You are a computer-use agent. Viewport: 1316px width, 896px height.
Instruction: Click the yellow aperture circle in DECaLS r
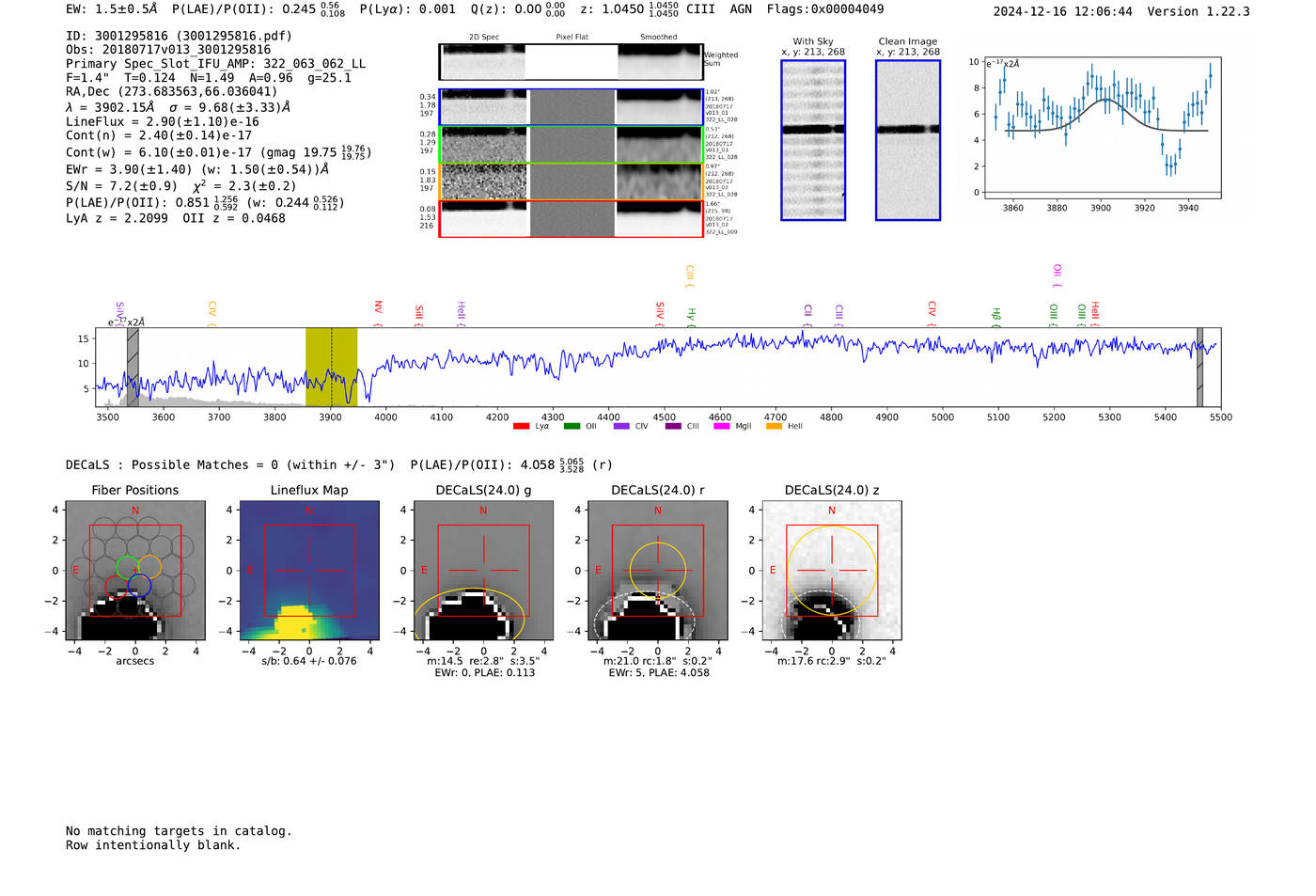click(658, 571)
